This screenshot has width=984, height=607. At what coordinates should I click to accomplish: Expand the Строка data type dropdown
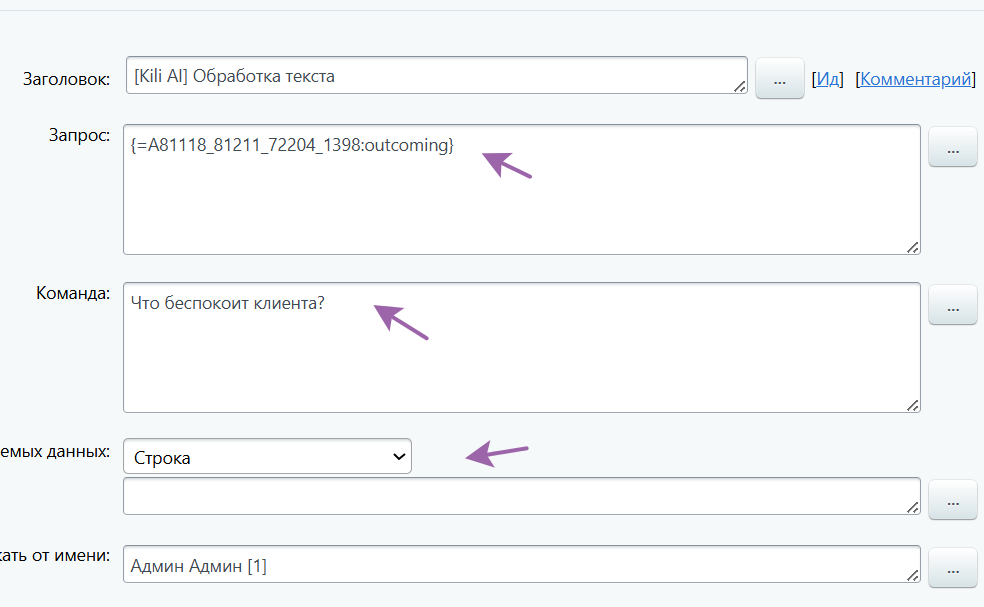pyautogui.click(x=267, y=457)
